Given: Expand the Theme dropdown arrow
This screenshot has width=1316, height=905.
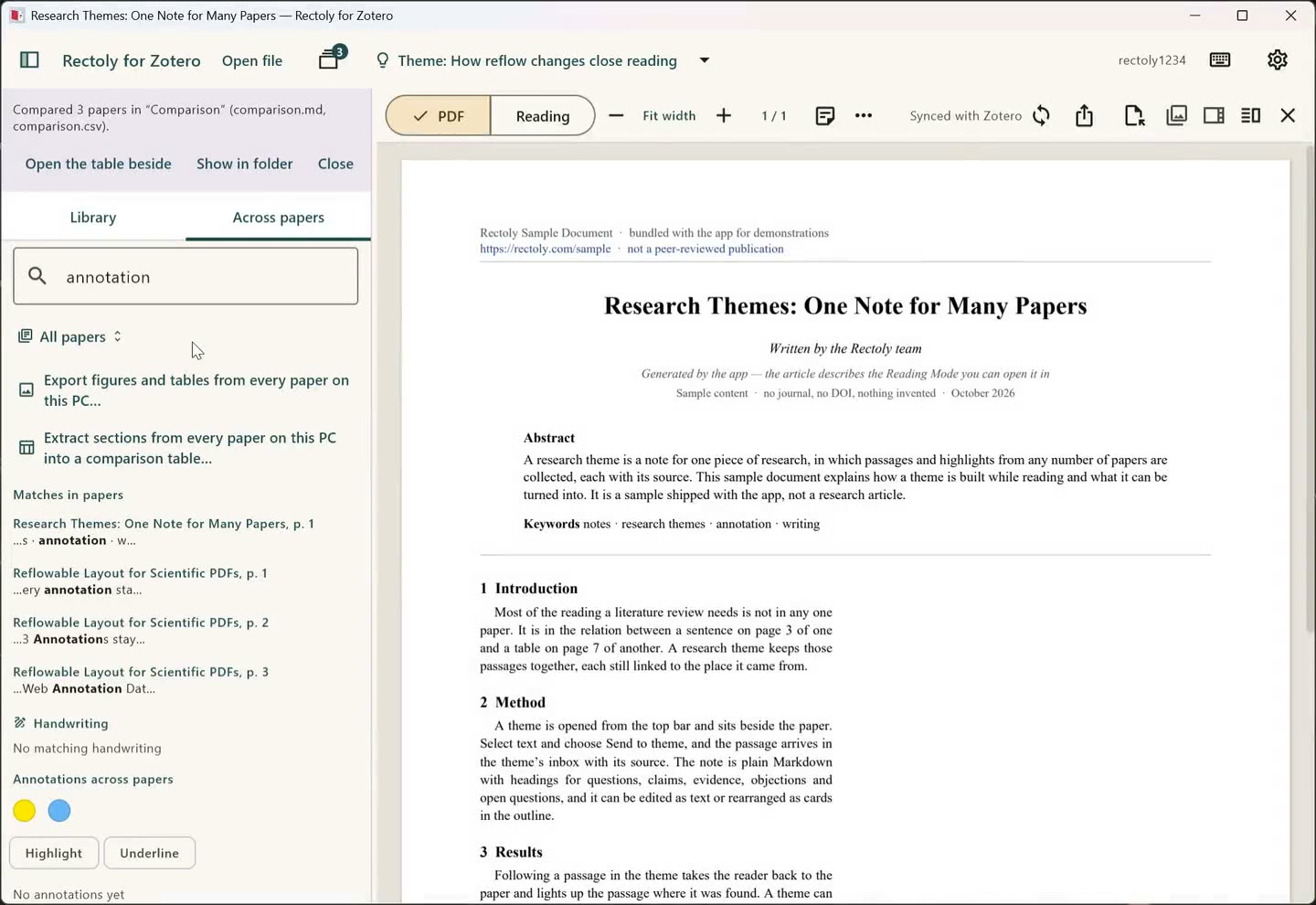Looking at the screenshot, I should (704, 60).
